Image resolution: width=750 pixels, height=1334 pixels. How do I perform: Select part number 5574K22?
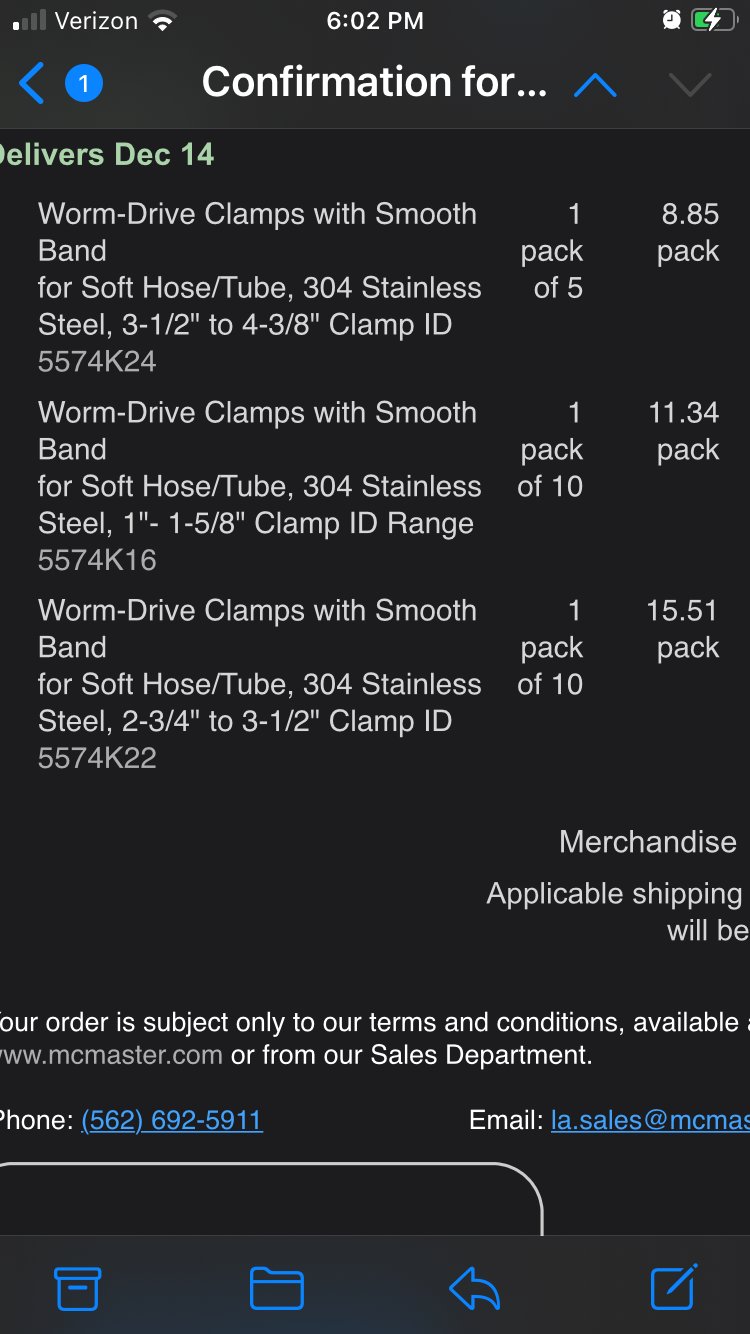coord(97,758)
